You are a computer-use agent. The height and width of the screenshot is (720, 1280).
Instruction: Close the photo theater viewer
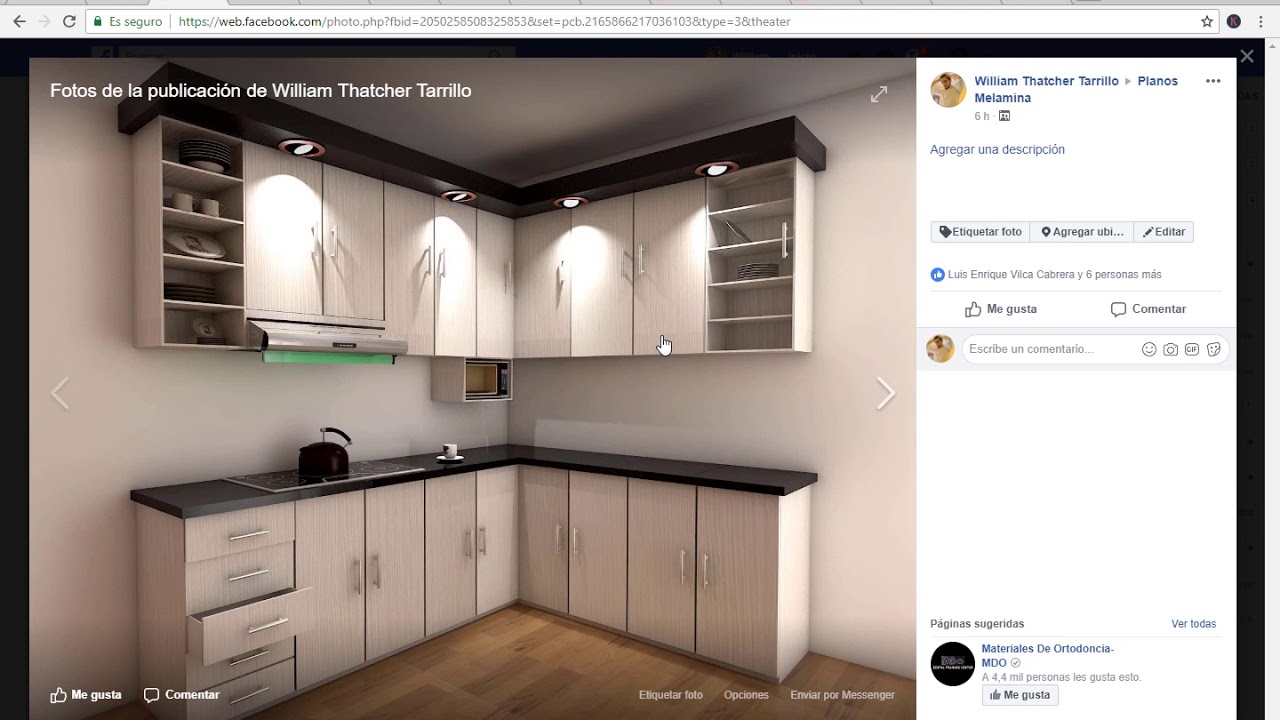tap(1246, 56)
